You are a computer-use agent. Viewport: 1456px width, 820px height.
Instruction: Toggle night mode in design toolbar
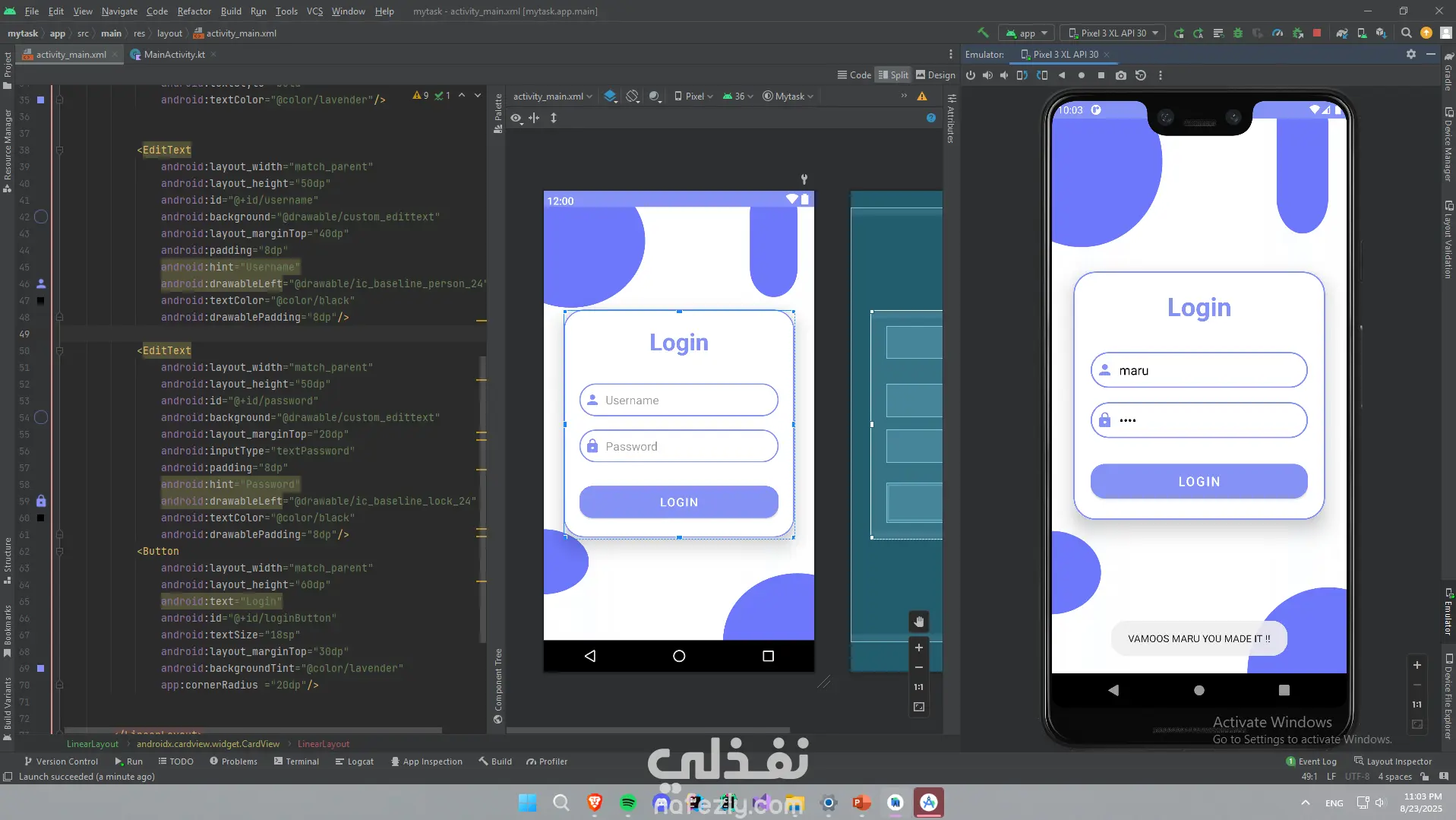pyautogui.click(x=655, y=97)
